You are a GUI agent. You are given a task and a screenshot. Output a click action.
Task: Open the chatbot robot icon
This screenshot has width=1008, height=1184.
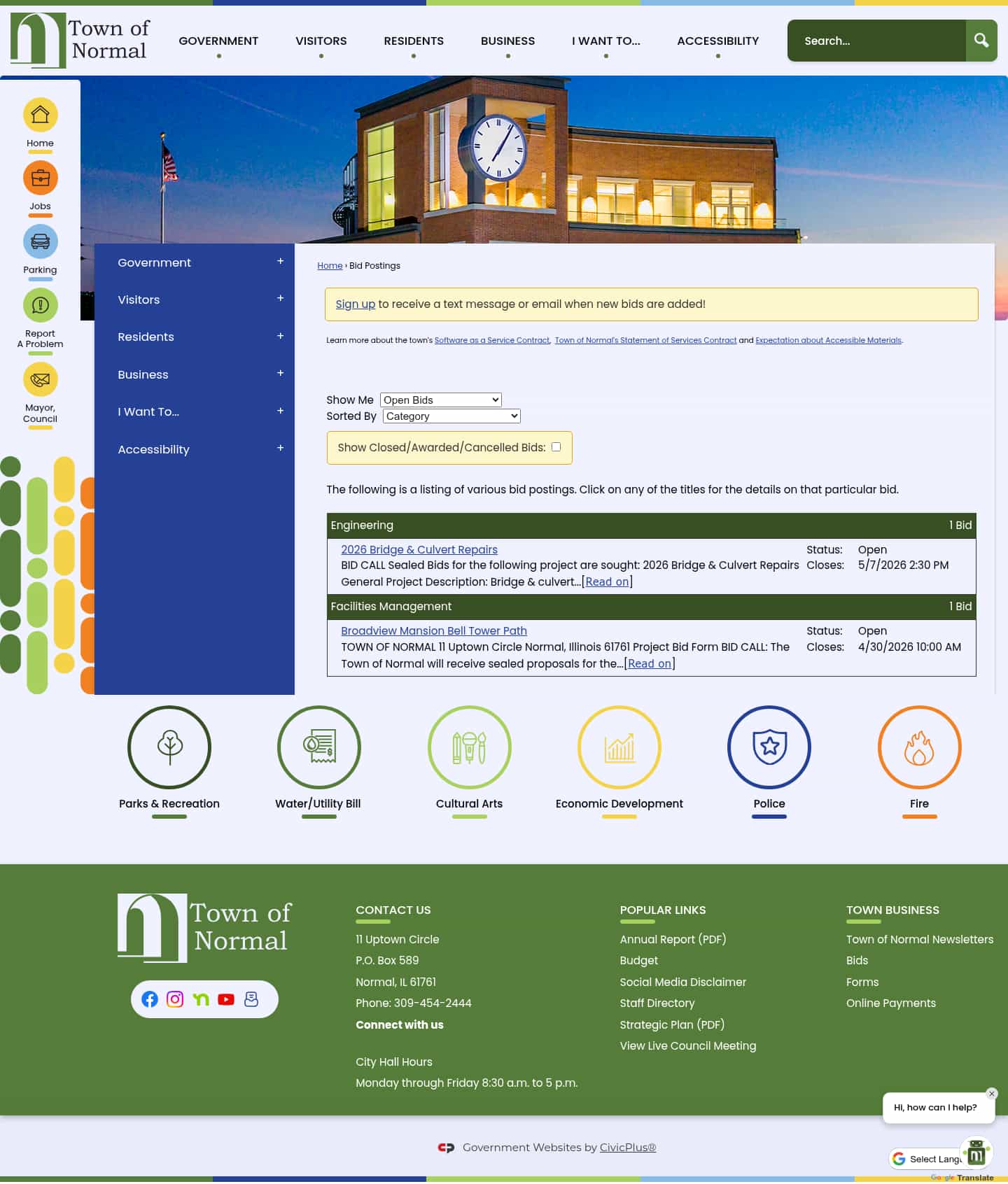pyautogui.click(x=976, y=1153)
